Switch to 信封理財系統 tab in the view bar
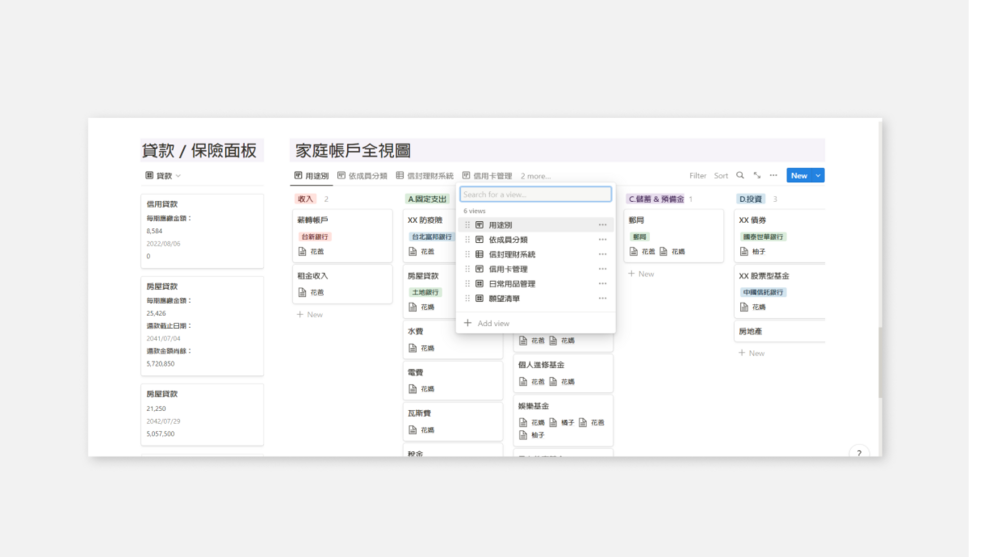The height and width of the screenshot is (557, 1005). (x=424, y=176)
